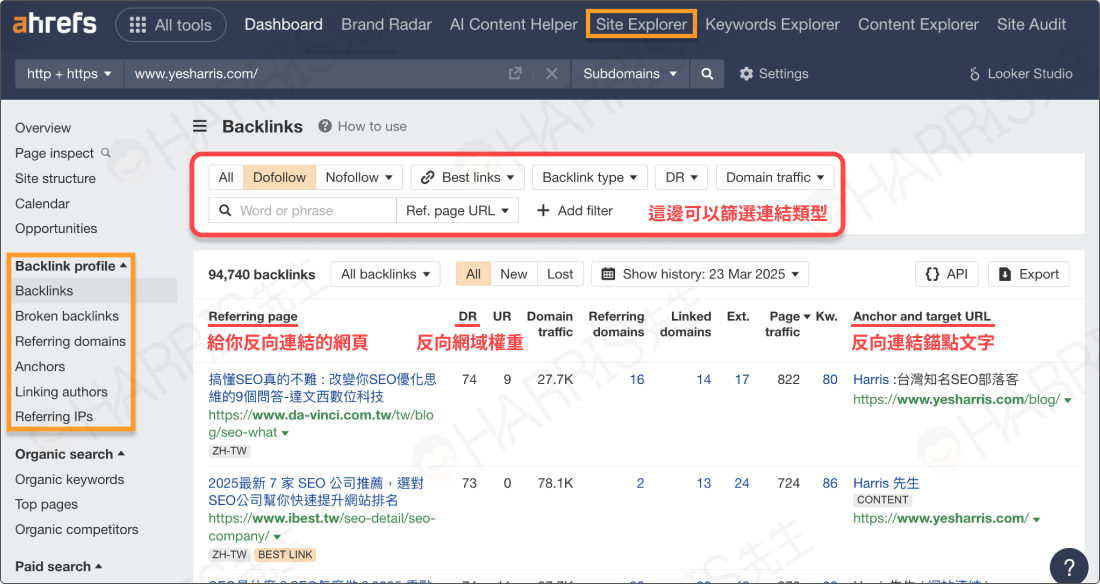
Task: Open Settings with gear icon
Action: pos(774,74)
